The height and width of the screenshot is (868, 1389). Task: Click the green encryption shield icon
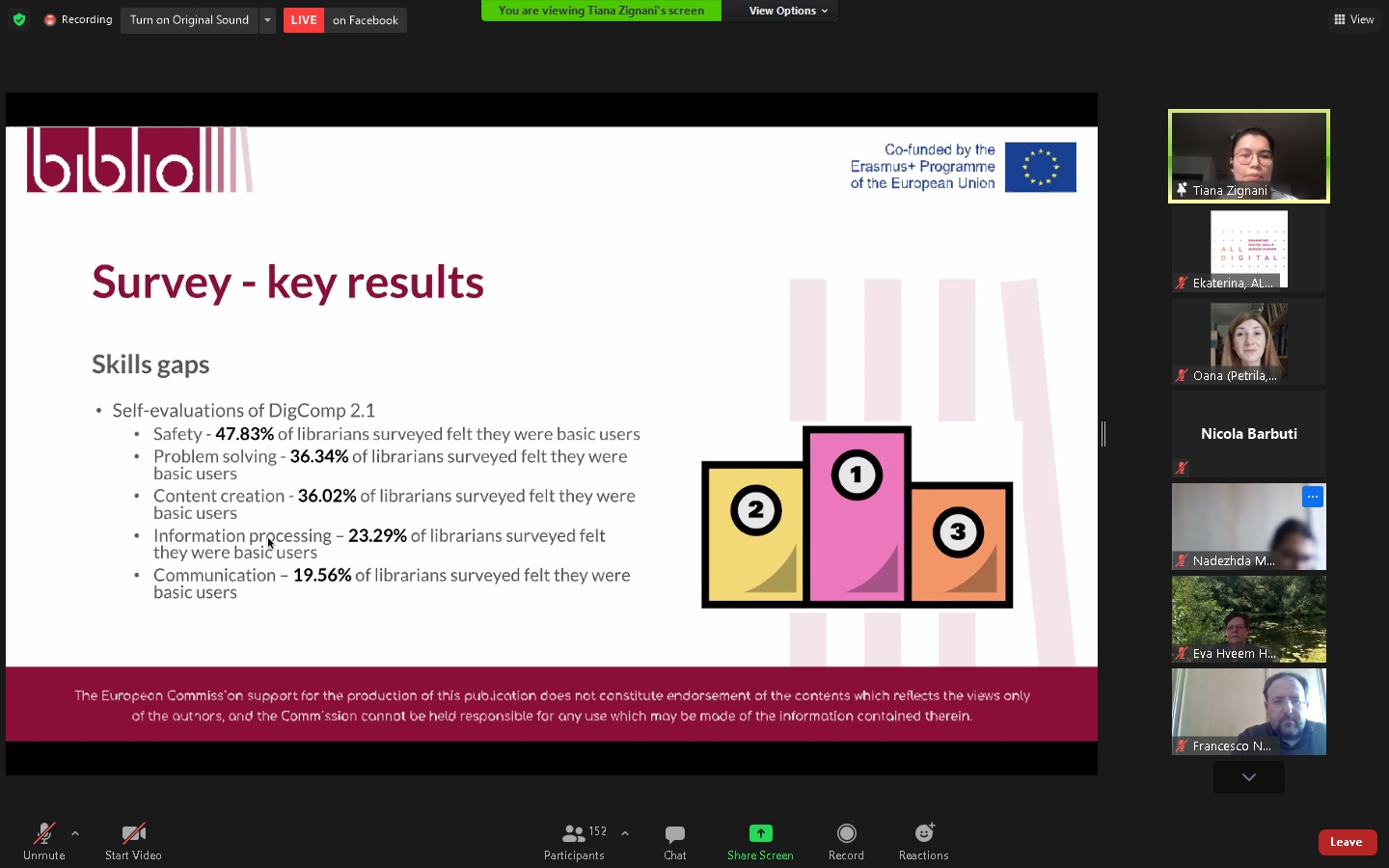click(x=19, y=19)
